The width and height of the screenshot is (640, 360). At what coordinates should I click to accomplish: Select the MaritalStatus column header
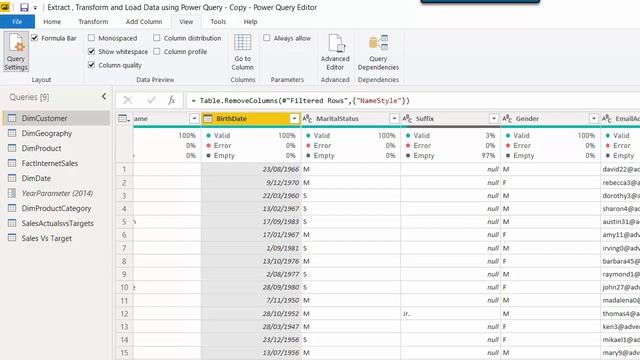pyautogui.click(x=337, y=119)
